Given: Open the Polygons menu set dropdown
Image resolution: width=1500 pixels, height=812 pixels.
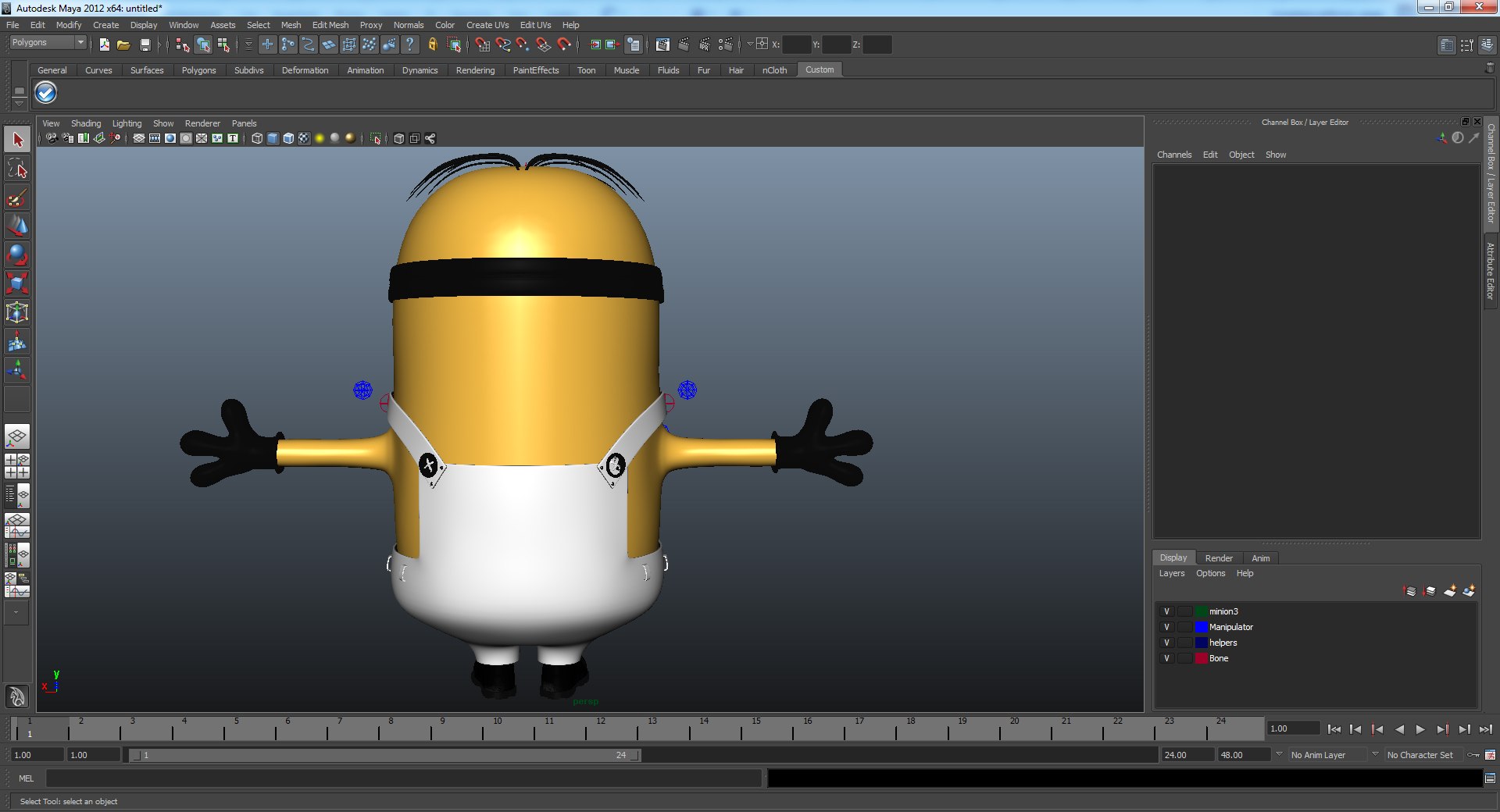Looking at the screenshot, I should (47, 43).
